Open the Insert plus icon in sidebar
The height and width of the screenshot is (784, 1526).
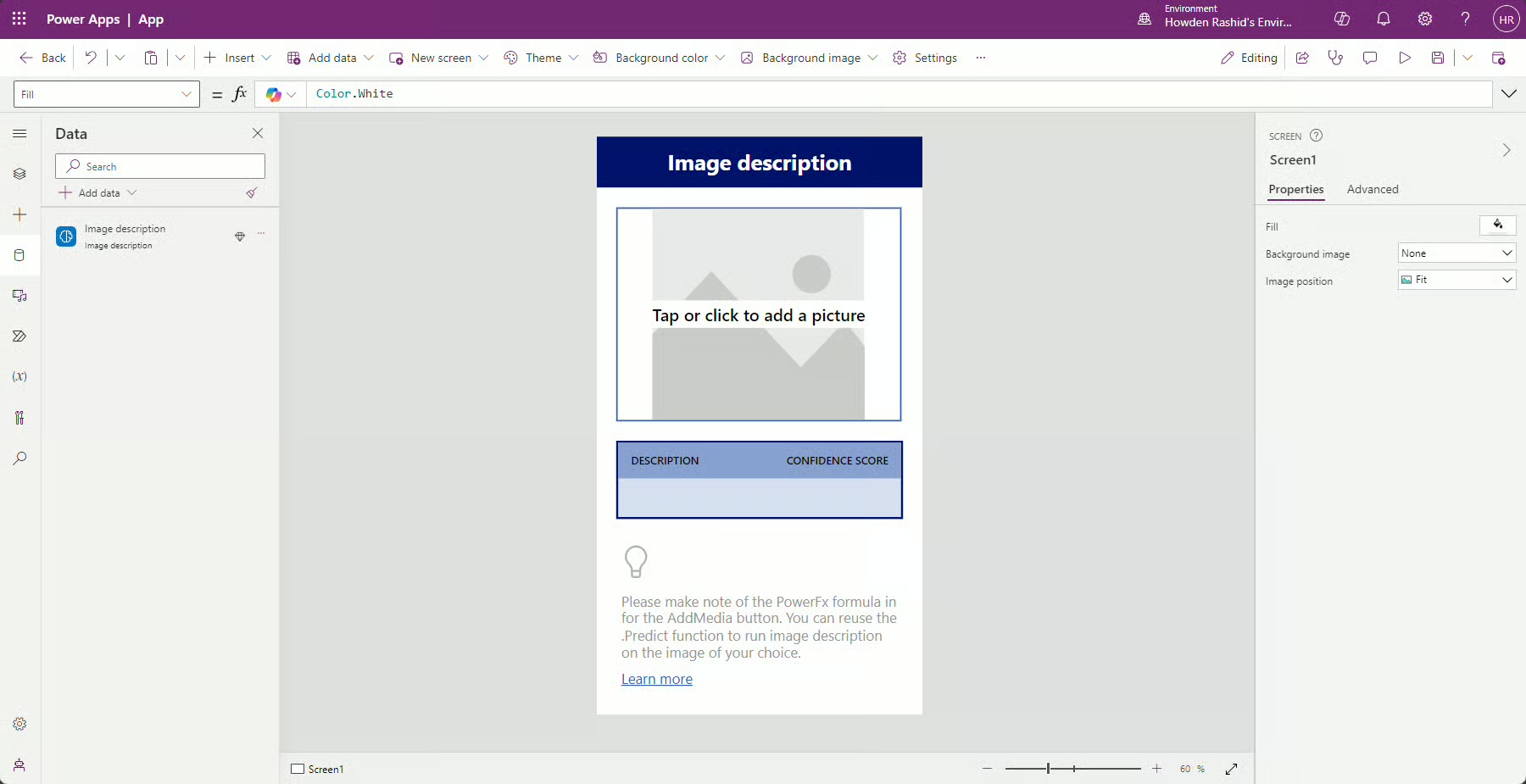[x=19, y=214]
